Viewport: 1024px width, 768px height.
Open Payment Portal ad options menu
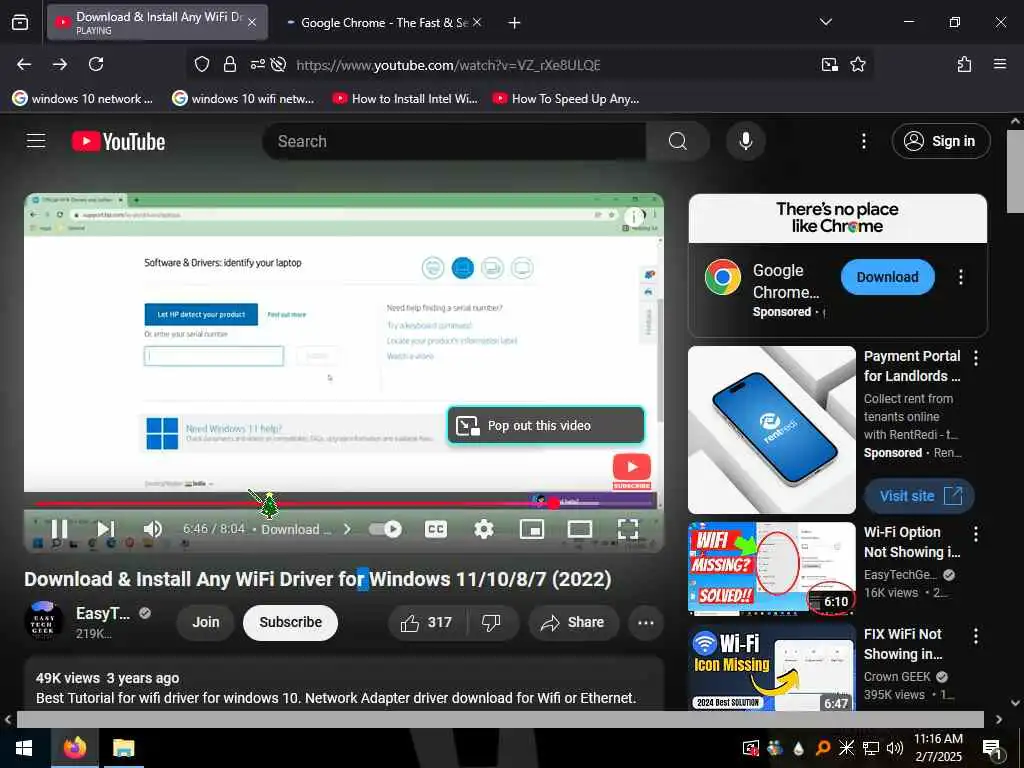(x=976, y=357)
